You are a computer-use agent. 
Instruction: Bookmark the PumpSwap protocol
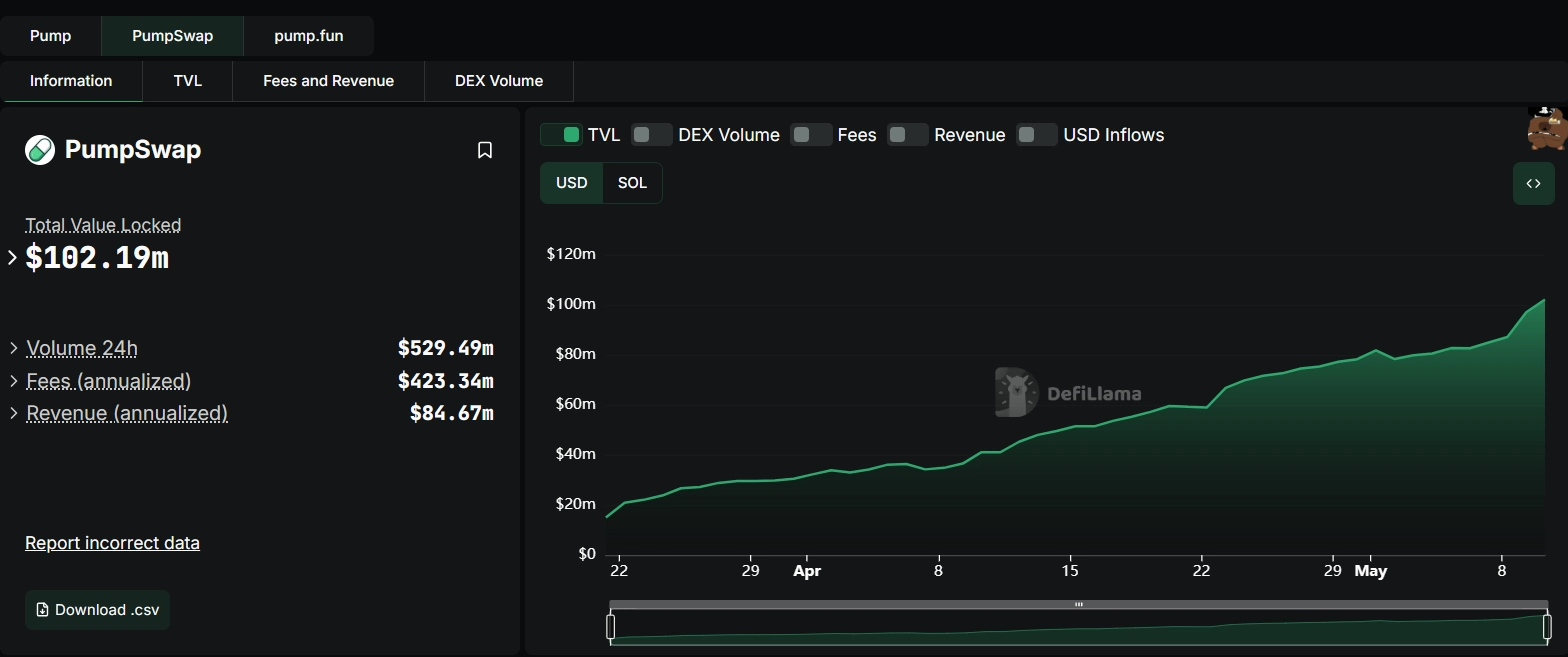485,150
